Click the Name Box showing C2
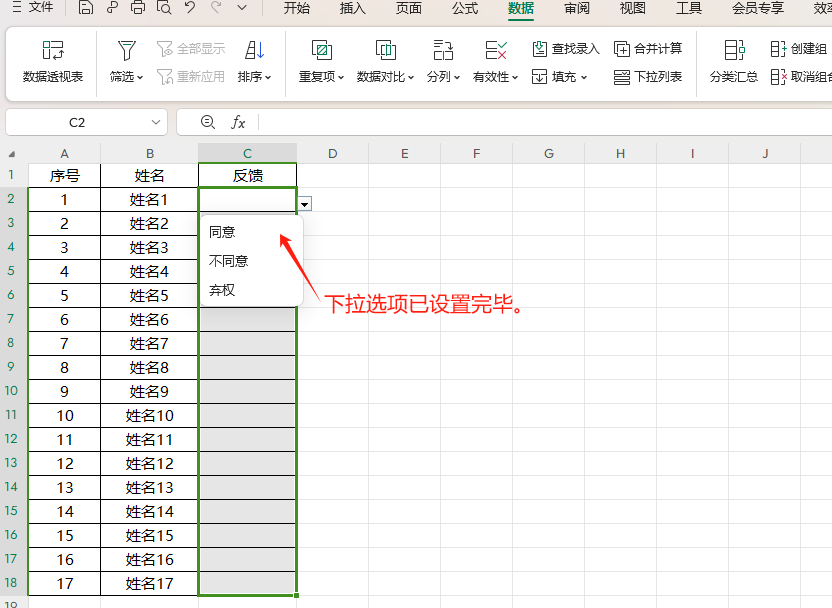832x608 pixels. pyautogui.click(x=77, y=123)
